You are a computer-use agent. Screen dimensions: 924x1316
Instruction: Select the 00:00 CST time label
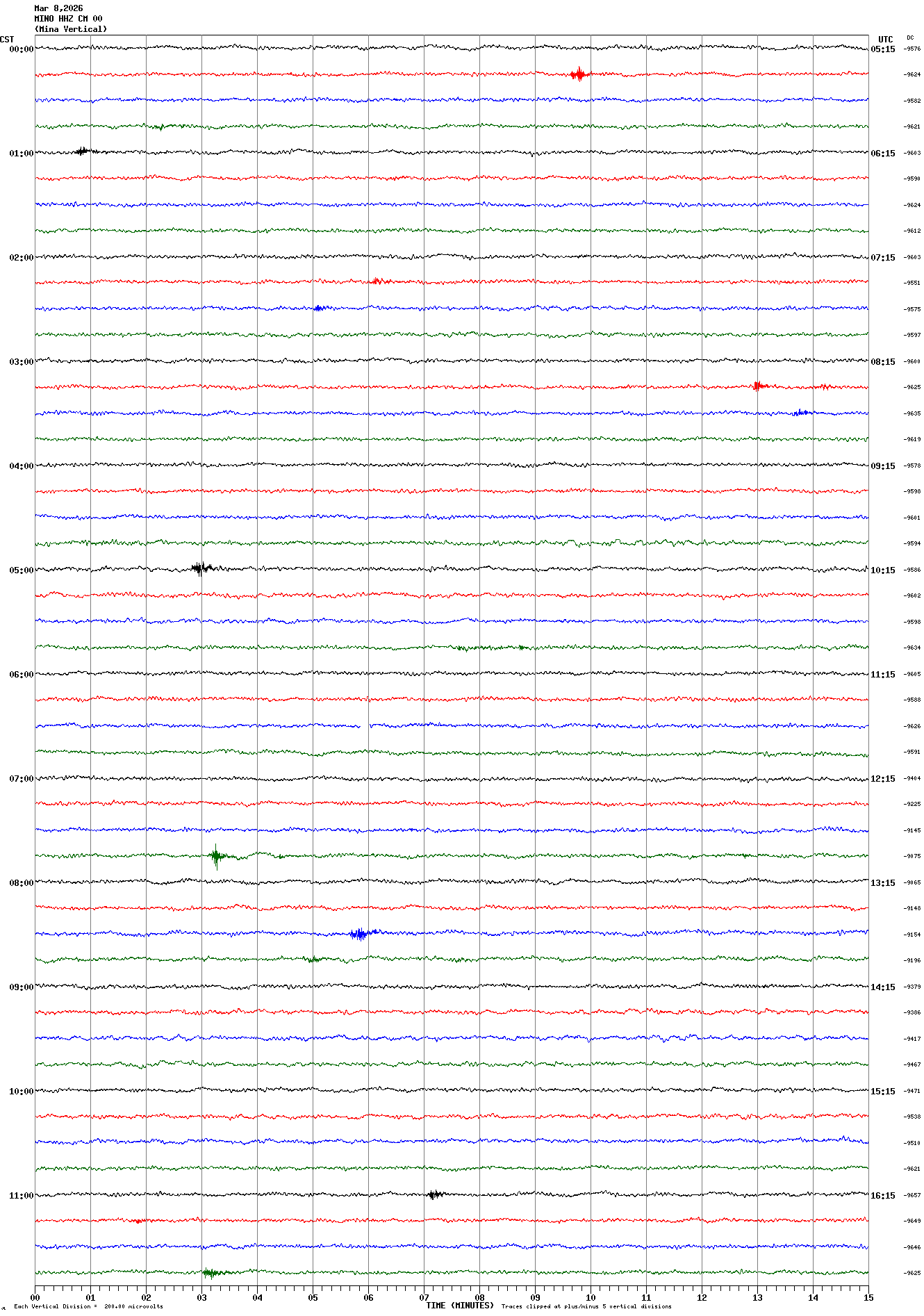pos(21,49)
